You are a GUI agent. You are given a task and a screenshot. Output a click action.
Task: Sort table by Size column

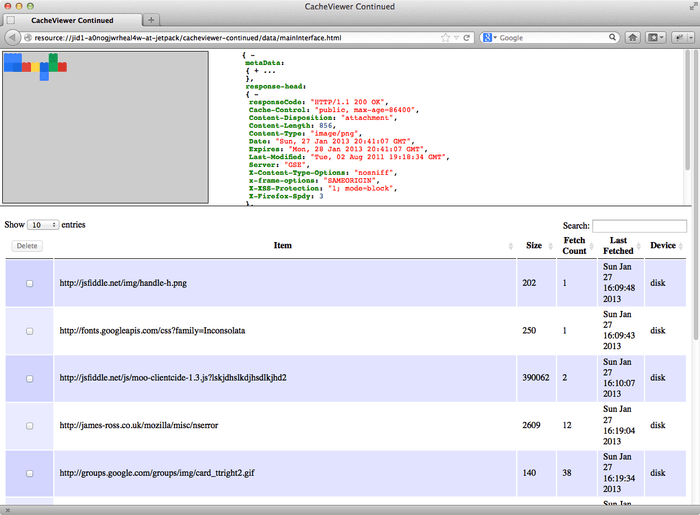pyautogui.click(x=536, y=245)
